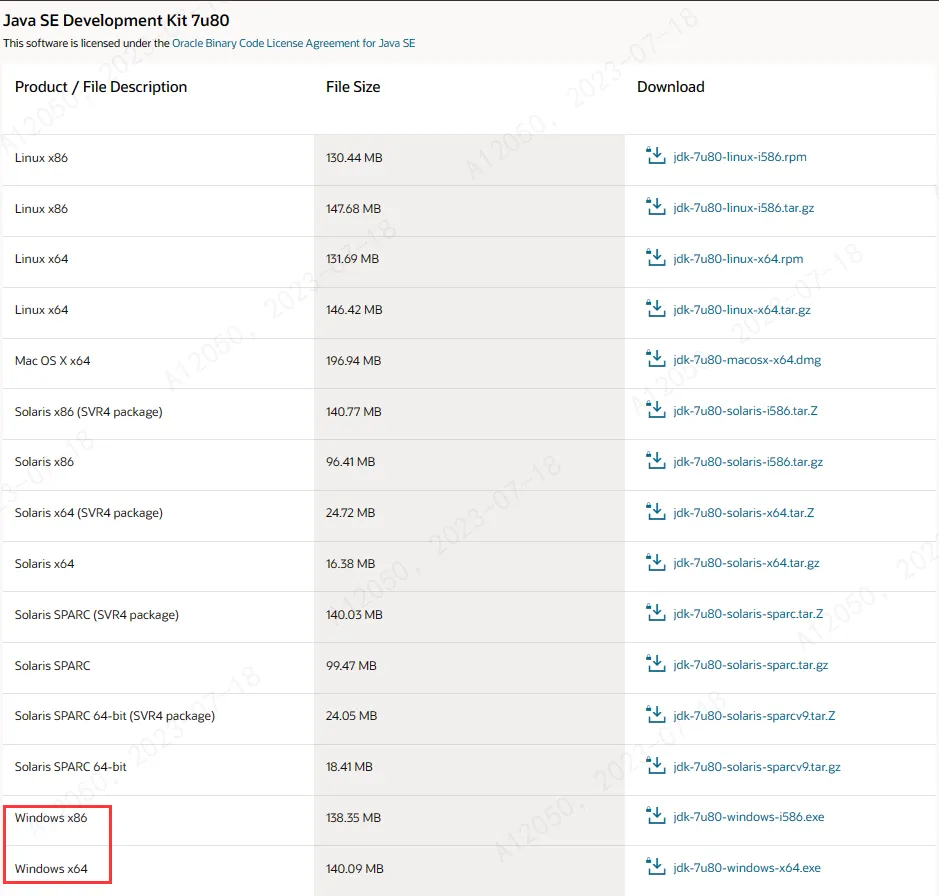Download jdk-7u80-solaris-sparc.tar.Z link
The height and width of the screenshot is (896, 939).
pyautogui.click(x=748, y=614)
